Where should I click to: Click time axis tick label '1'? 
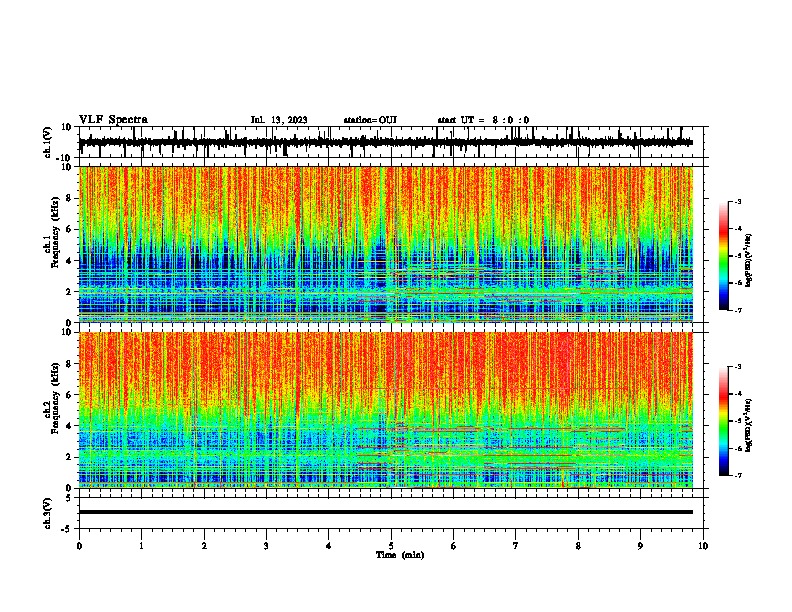point(141,546)
